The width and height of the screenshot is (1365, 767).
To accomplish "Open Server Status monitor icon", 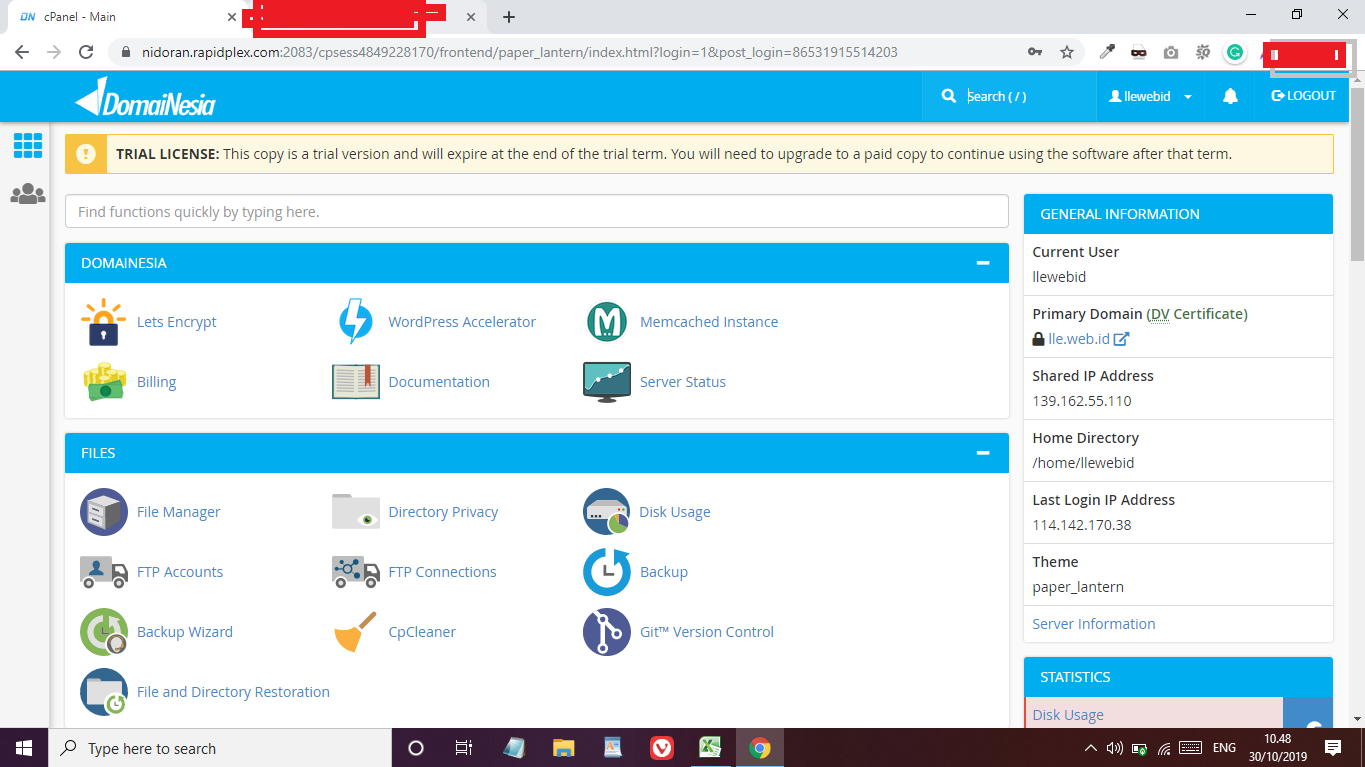I will coord(607,382).
